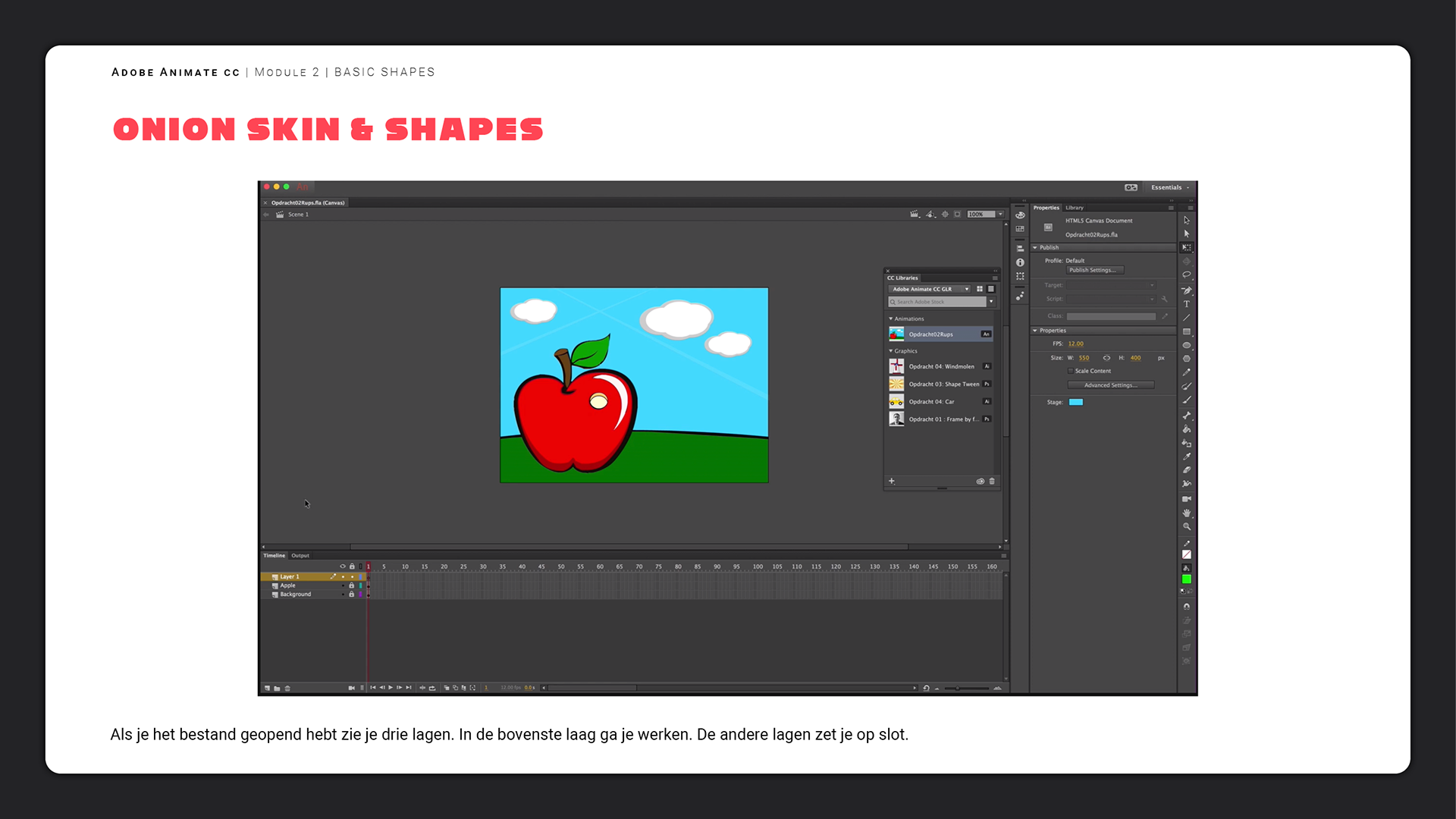Select the Paint Bucket tool
Viewport: 1456px width, 819px height.
(1187, 429)
